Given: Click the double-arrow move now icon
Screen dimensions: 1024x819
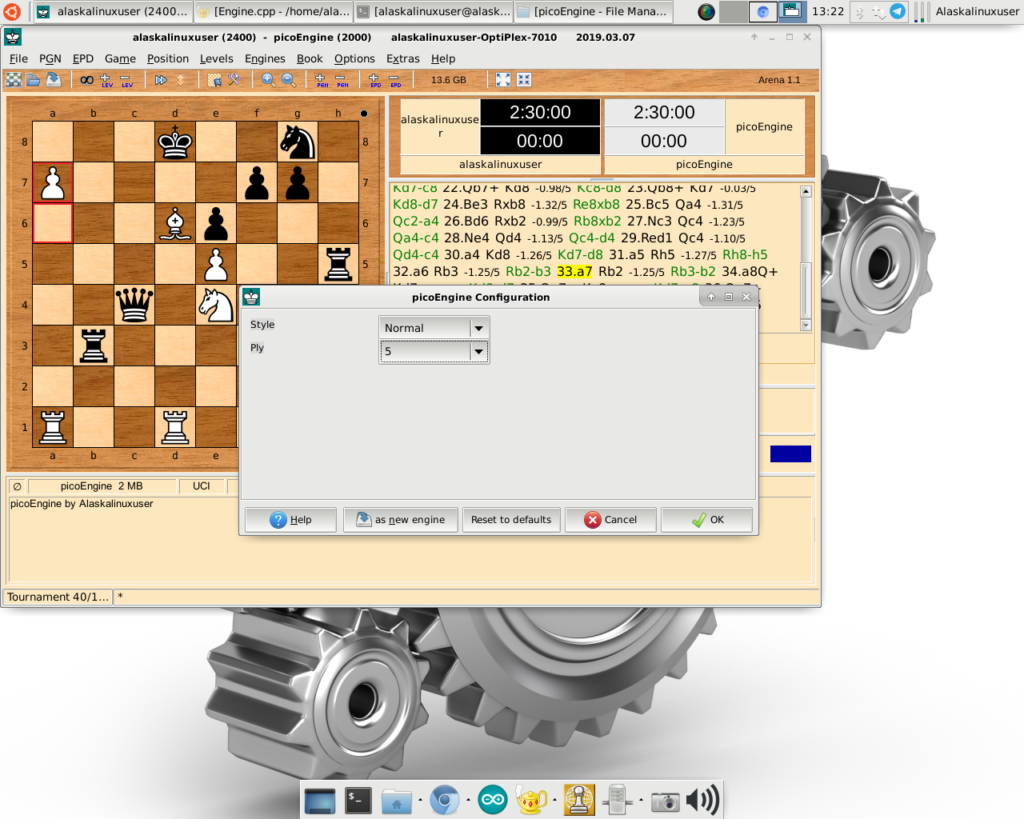Looking at the screenshot, I should tap(161, 80).
